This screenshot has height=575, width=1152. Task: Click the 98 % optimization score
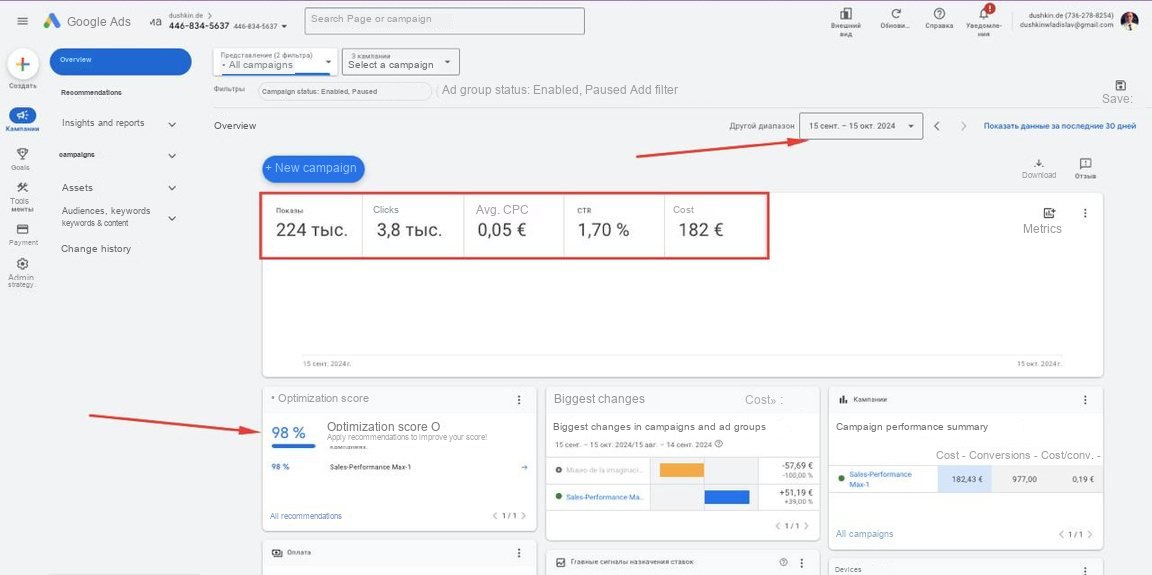point(289,433)
